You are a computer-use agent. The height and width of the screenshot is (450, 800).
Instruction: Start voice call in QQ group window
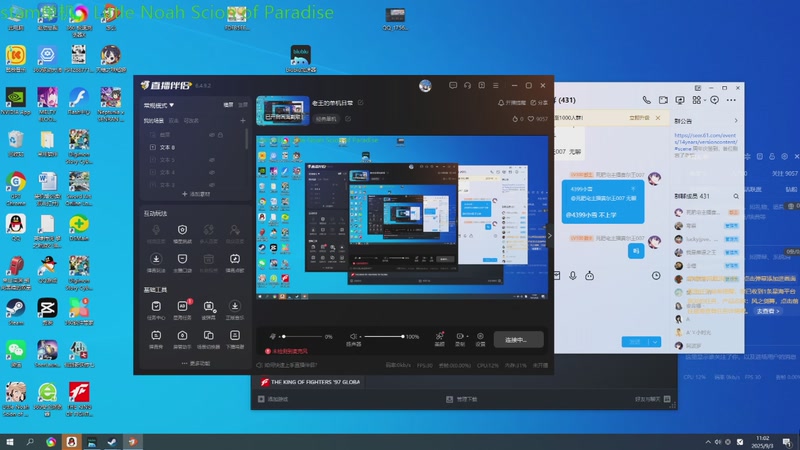click(646, 100)
